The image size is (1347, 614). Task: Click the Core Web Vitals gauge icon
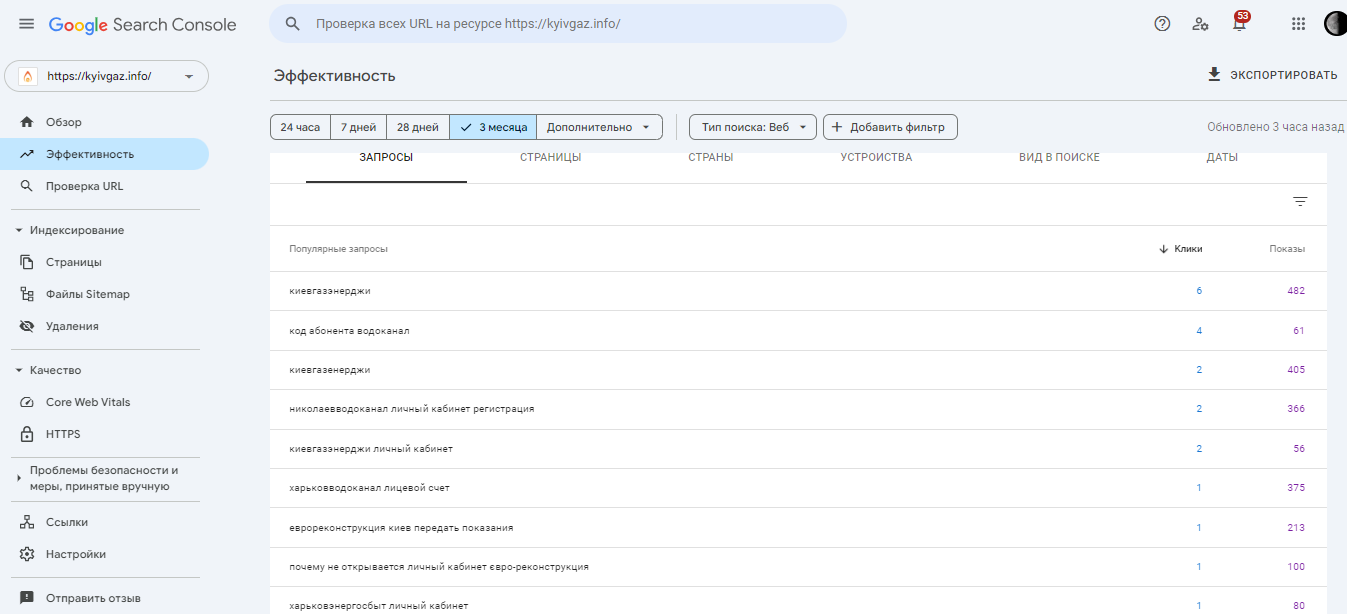pos(27,402)
